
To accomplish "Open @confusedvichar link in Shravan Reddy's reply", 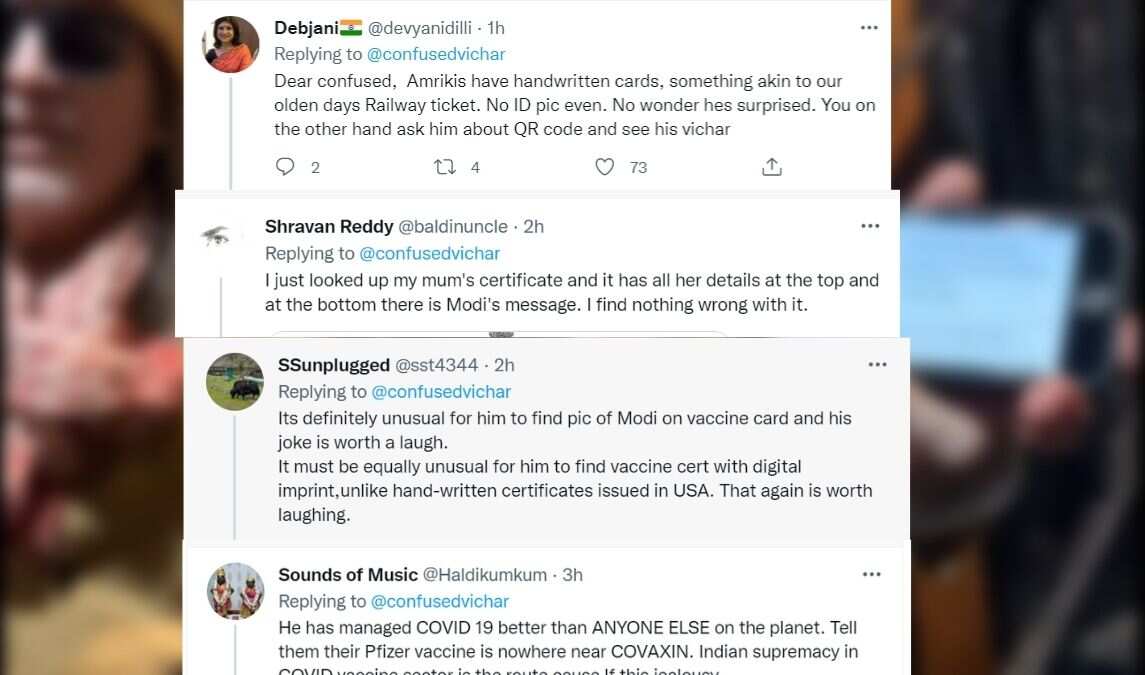I will pos(429,253).
